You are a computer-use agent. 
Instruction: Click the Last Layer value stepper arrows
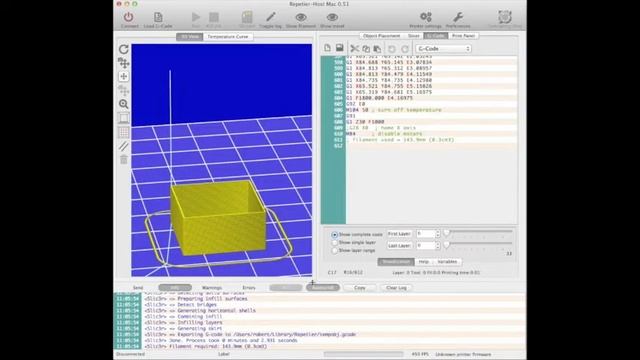tap(438, 246)
